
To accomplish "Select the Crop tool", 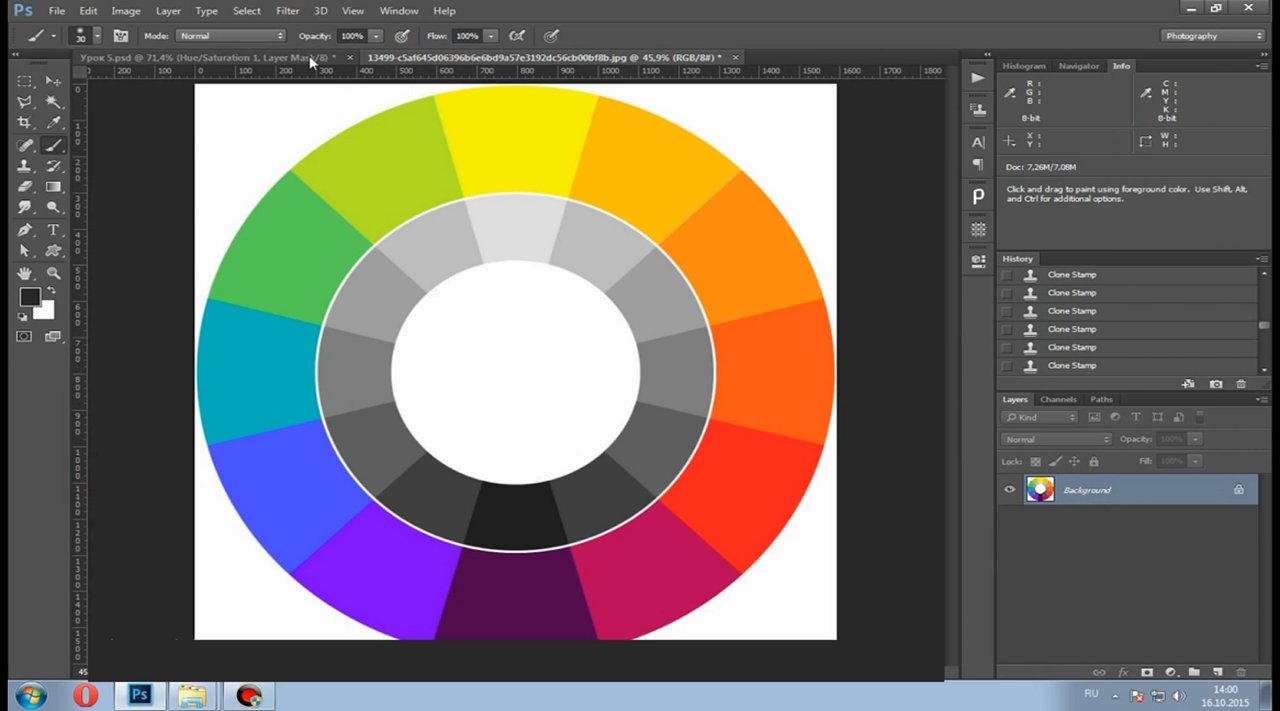I will [x=25, y=123].
